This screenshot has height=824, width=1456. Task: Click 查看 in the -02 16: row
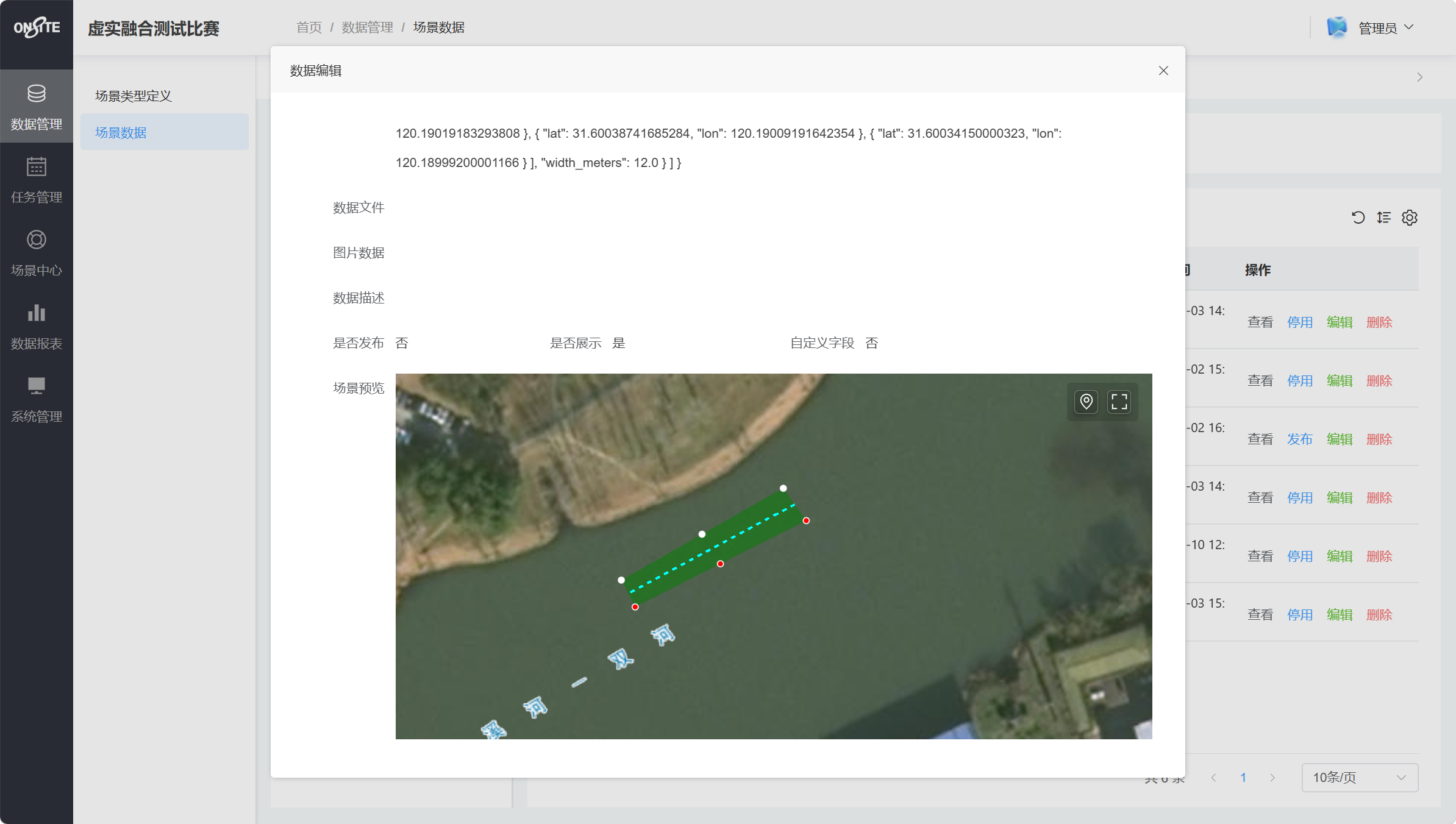tap(1260, 439)
